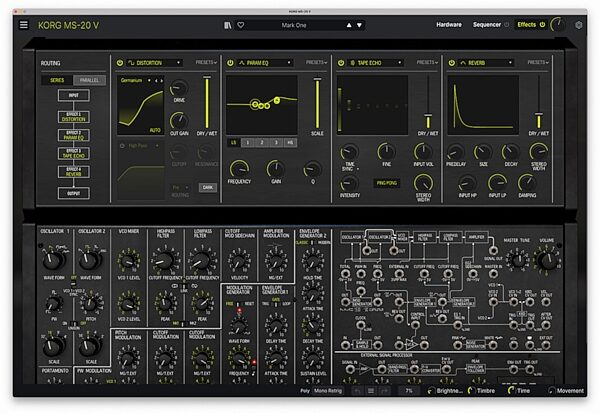Screen dimensions: 600x414
Task: Click the Movement macro knob
Action: pyautogui.click(x=551, y=391)
